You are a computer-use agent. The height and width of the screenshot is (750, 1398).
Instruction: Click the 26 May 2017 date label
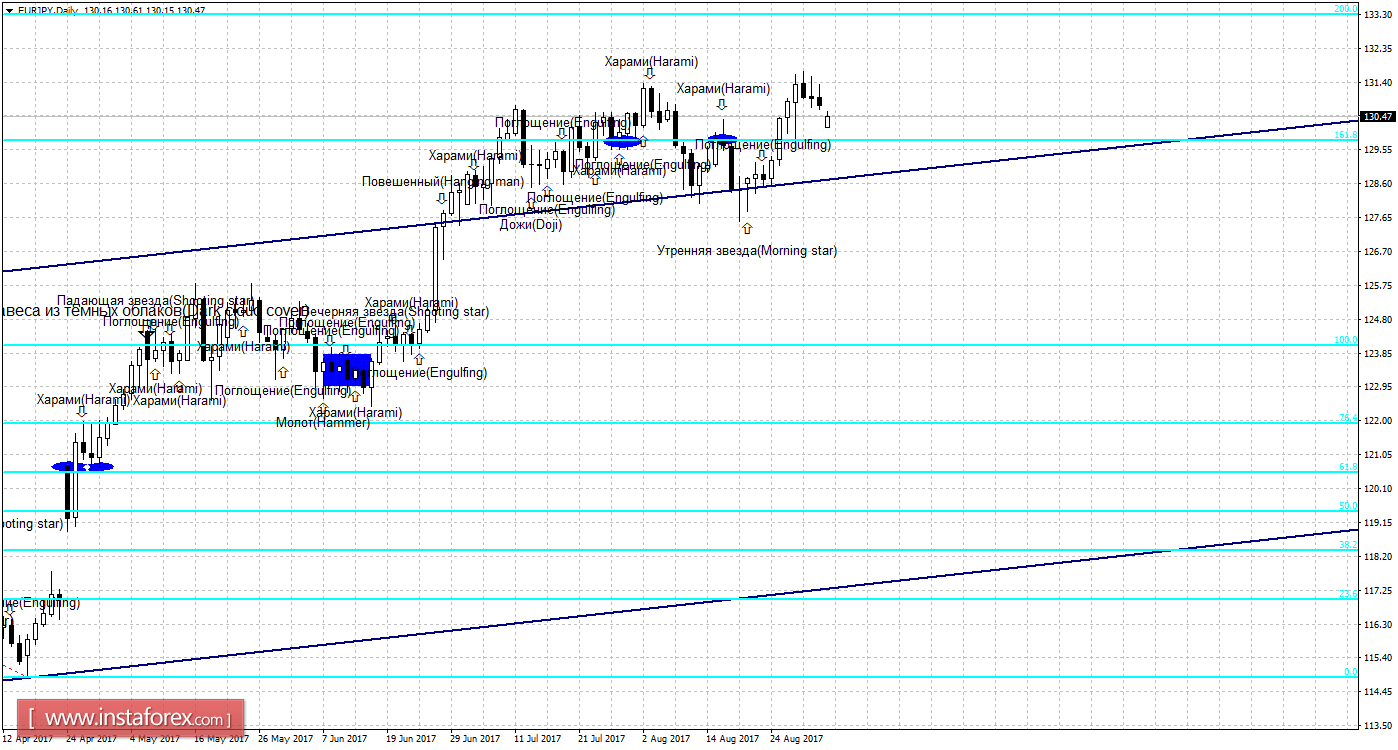[x=286, y=740]
